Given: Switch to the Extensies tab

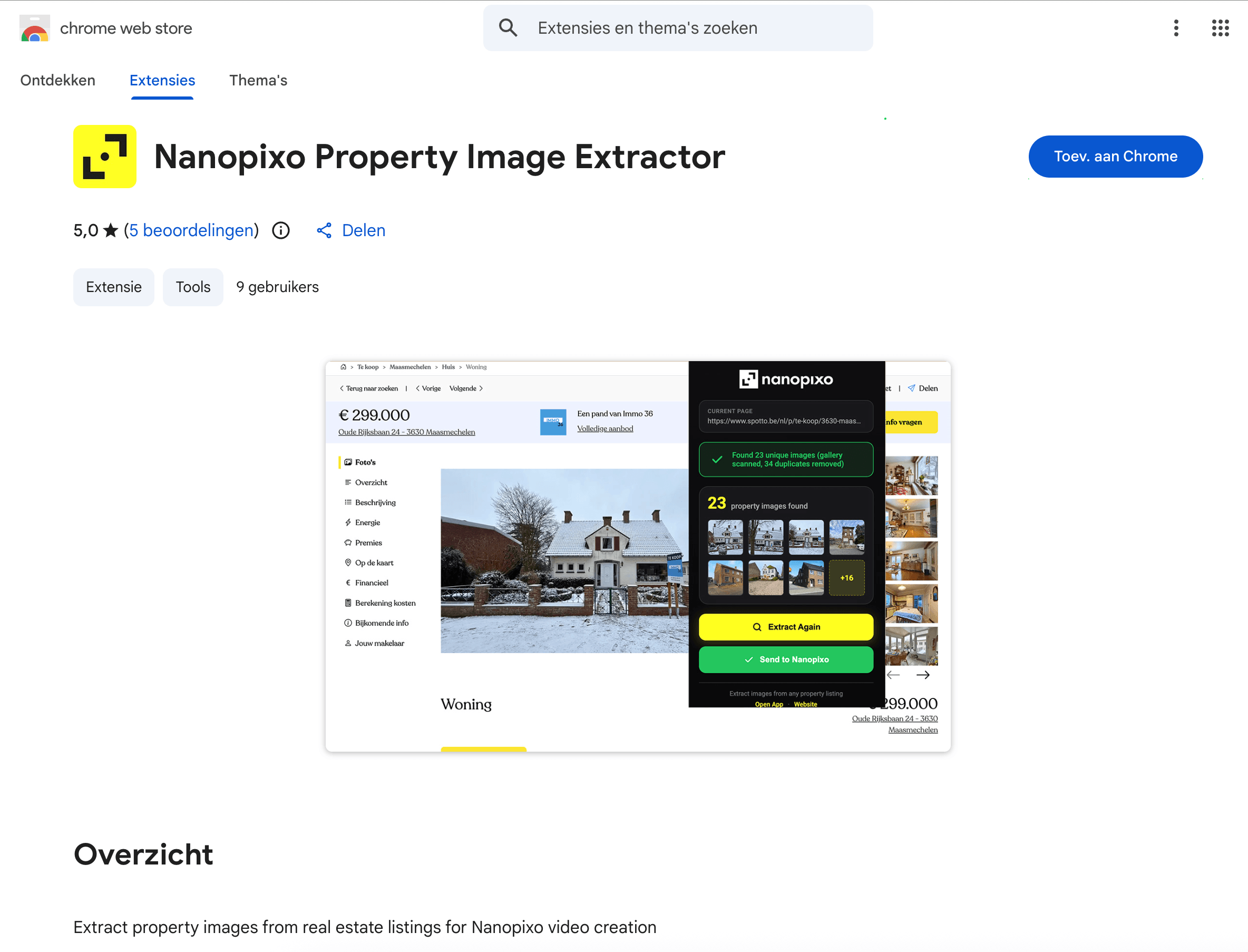Looking at the screenshot, I should (162, 81).
